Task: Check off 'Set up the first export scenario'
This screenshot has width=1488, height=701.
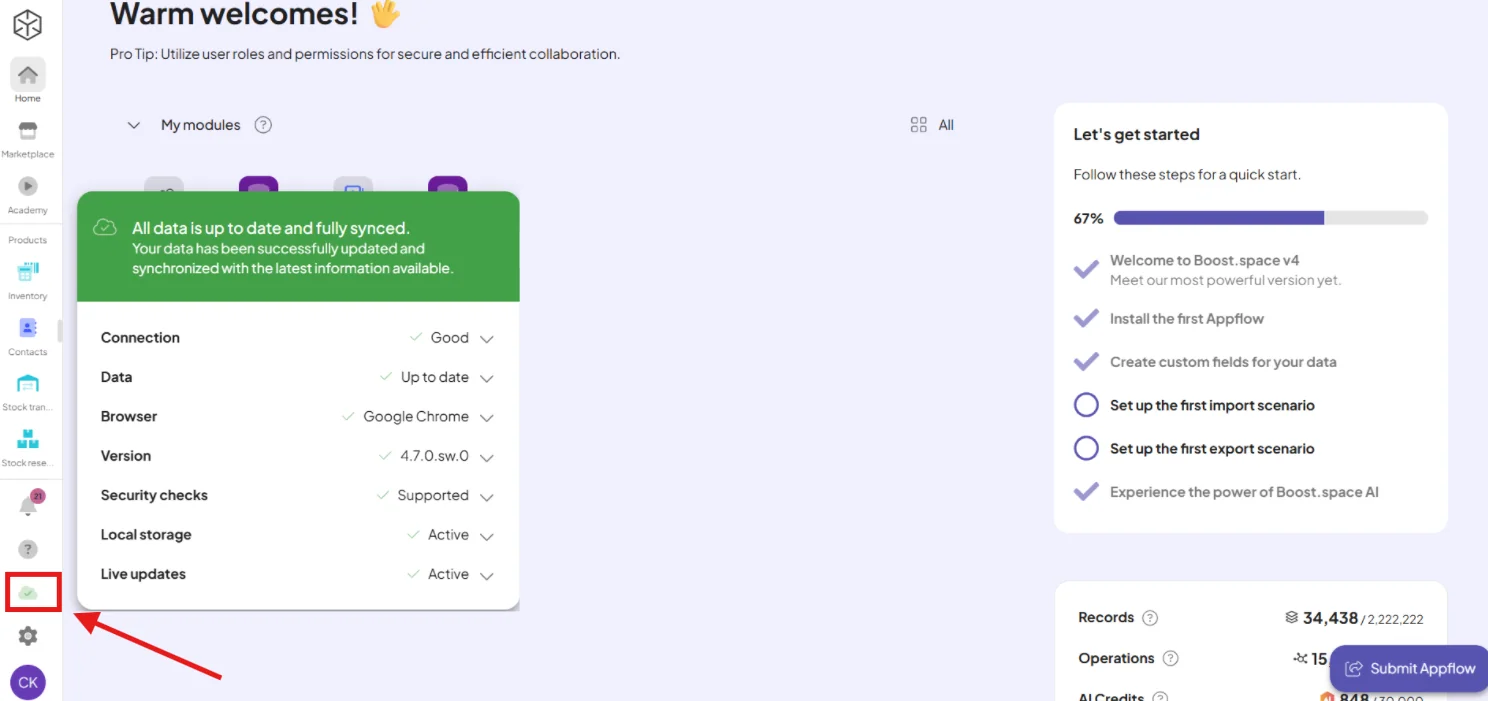Action: point(1086,448)
